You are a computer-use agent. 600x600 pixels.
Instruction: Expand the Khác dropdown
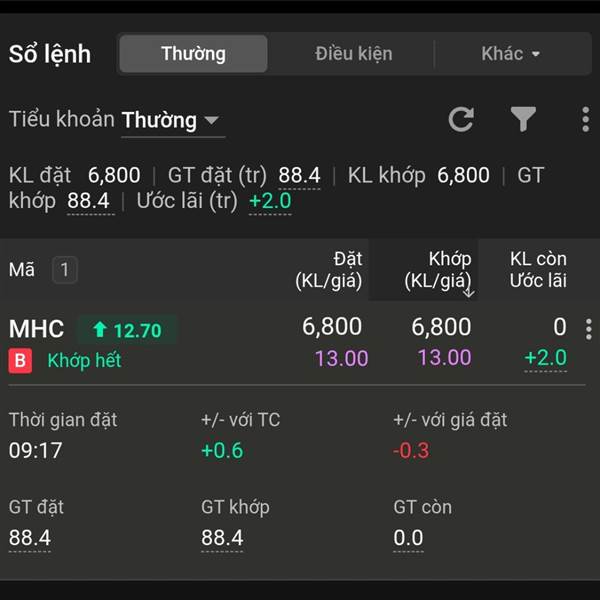[x=510, y=54]
